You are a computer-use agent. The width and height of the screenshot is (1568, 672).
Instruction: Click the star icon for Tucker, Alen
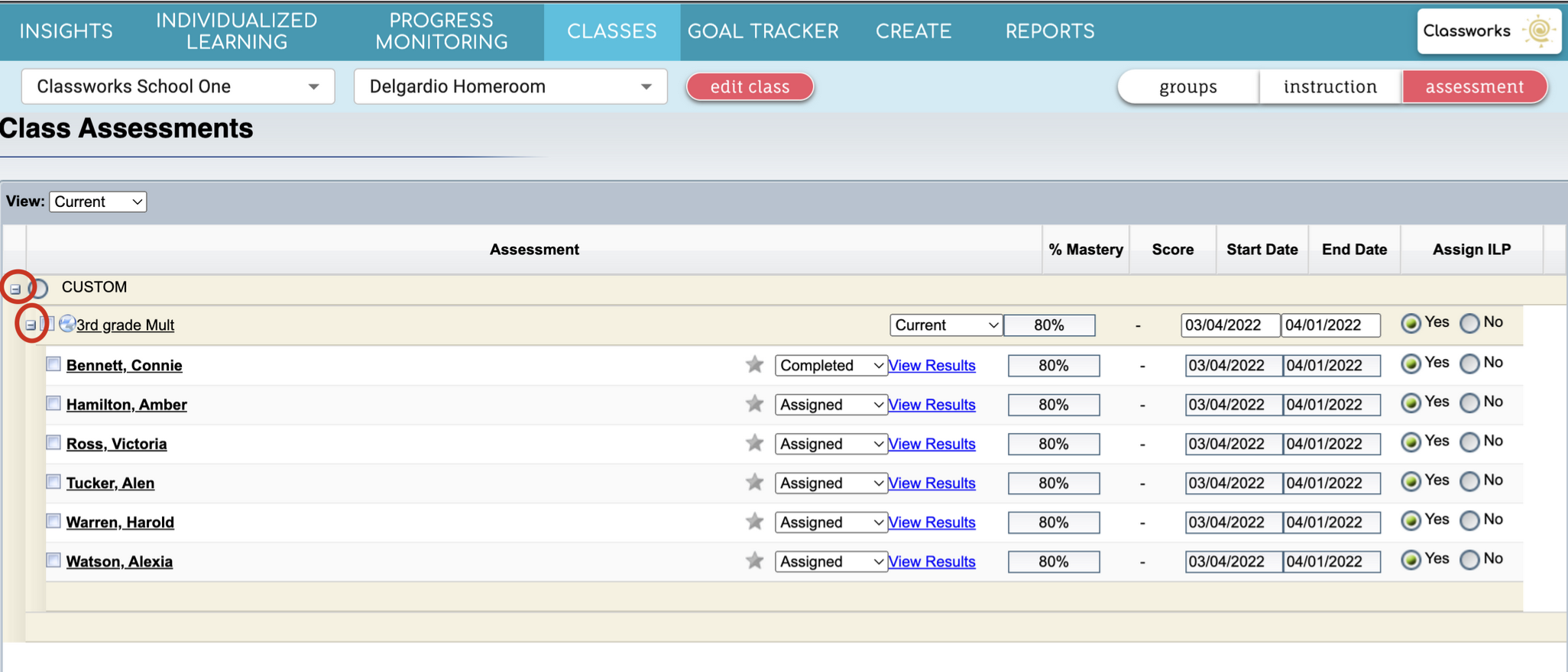[754, 483]
